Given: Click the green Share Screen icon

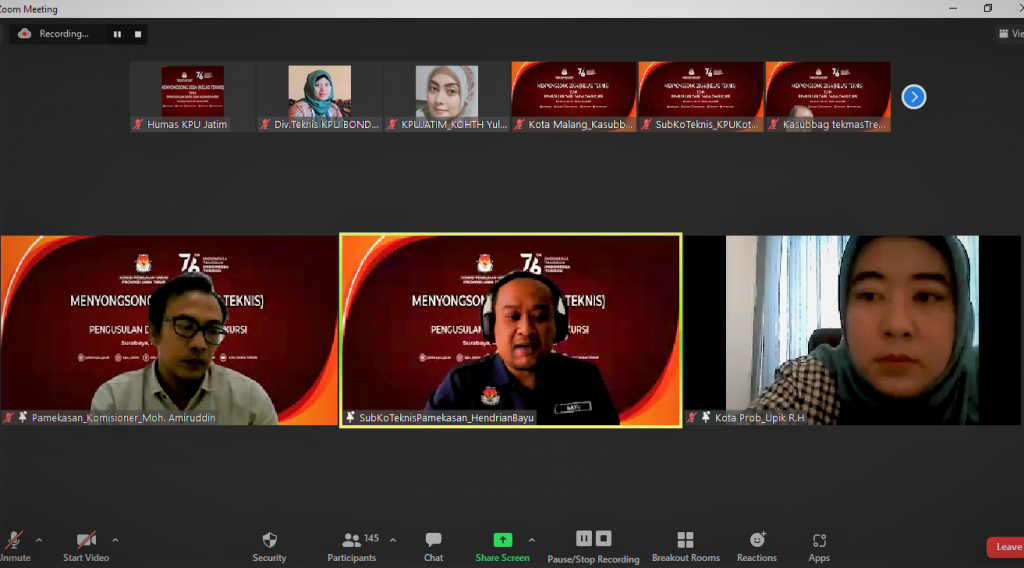Looking at the screenshot, I should 502,540.
